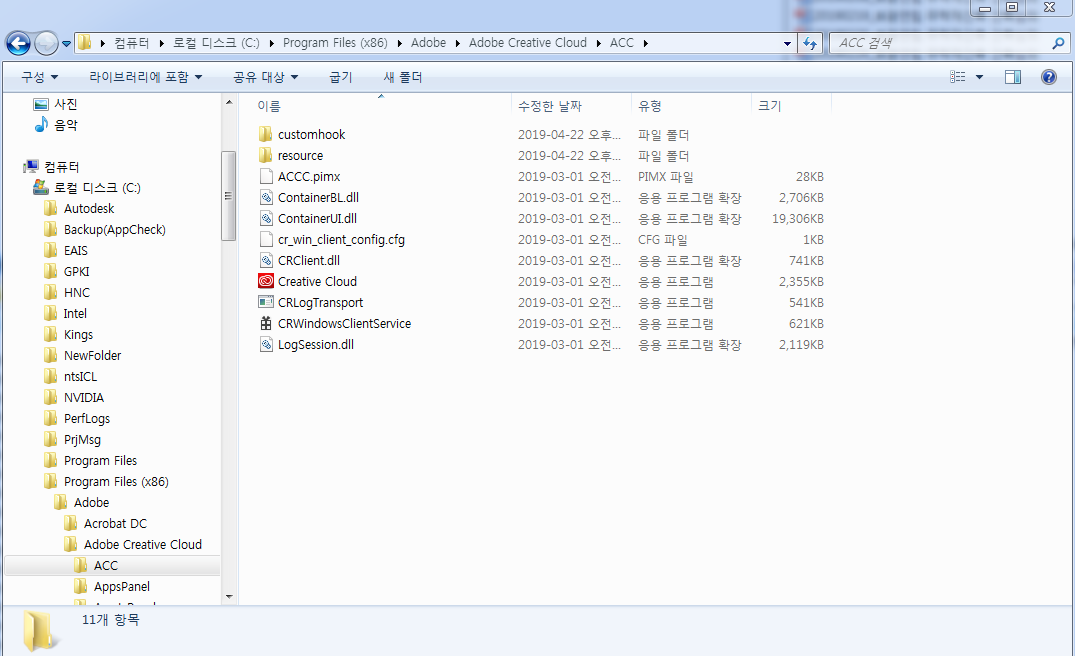
Task: Expand the arrow after Adobe breadcrumb
Action: [458, 43]
